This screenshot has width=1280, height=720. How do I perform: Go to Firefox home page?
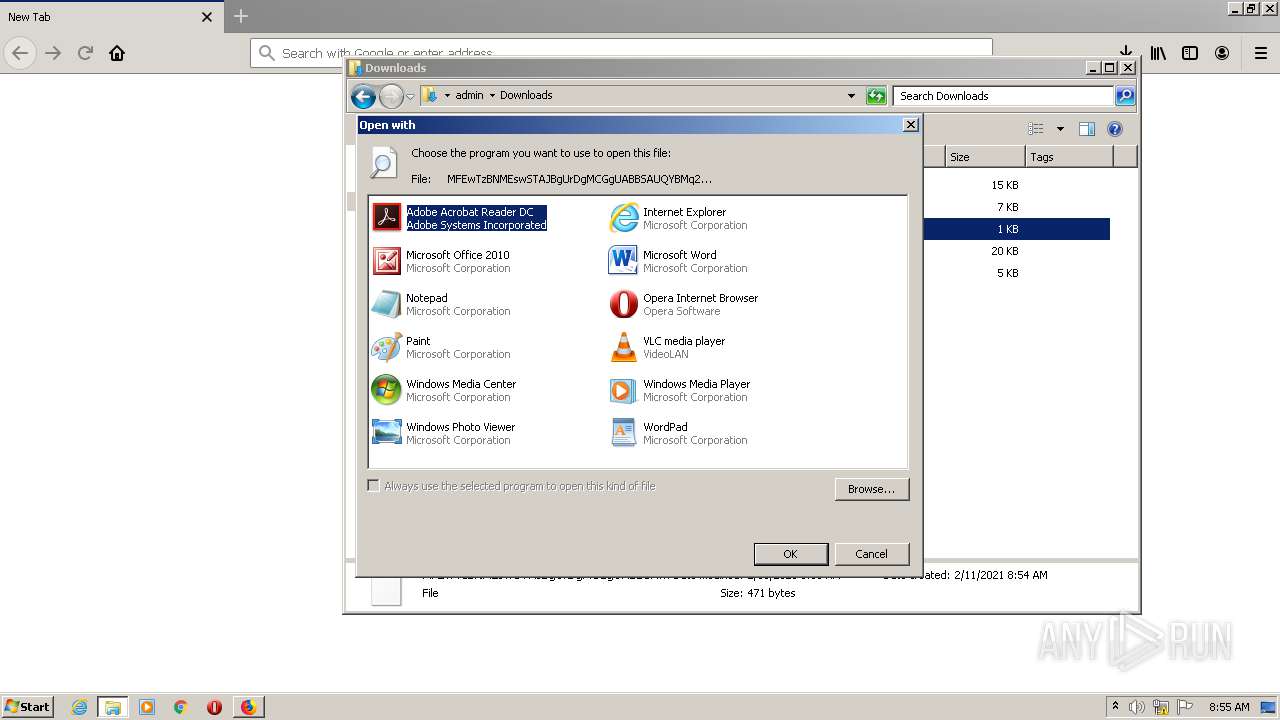coord(117,53)
